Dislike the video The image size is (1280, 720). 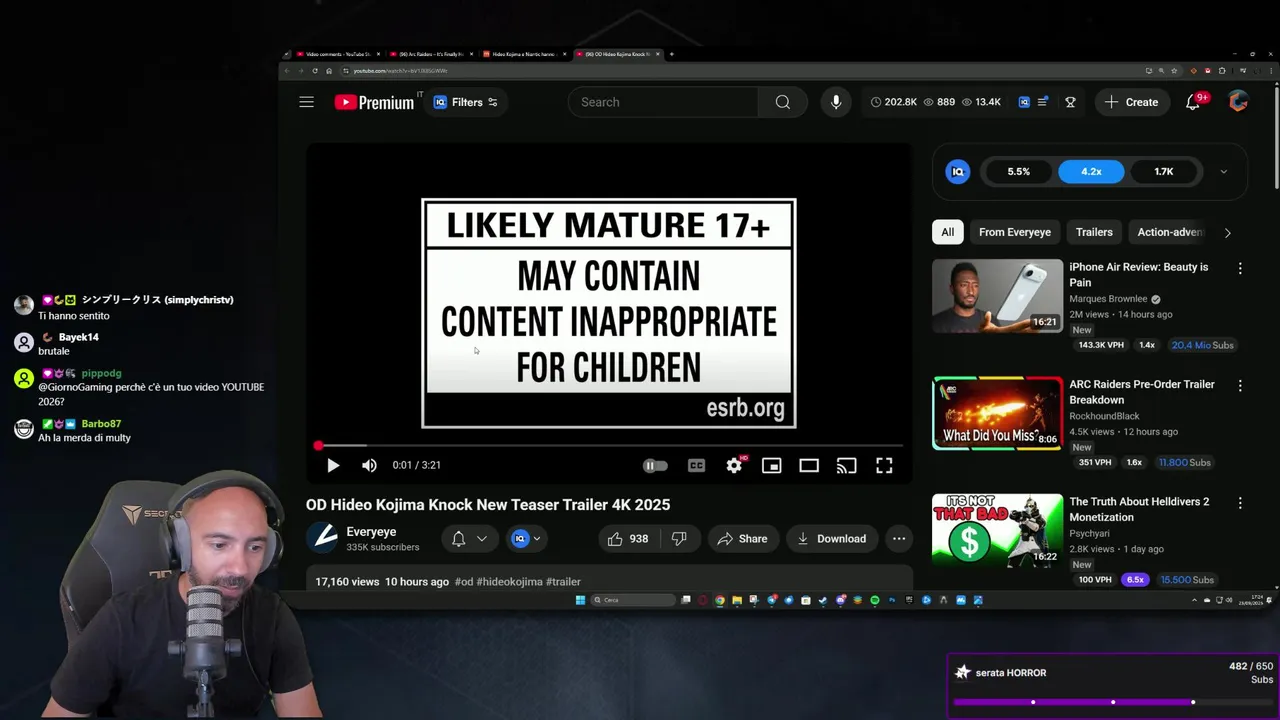679,539
